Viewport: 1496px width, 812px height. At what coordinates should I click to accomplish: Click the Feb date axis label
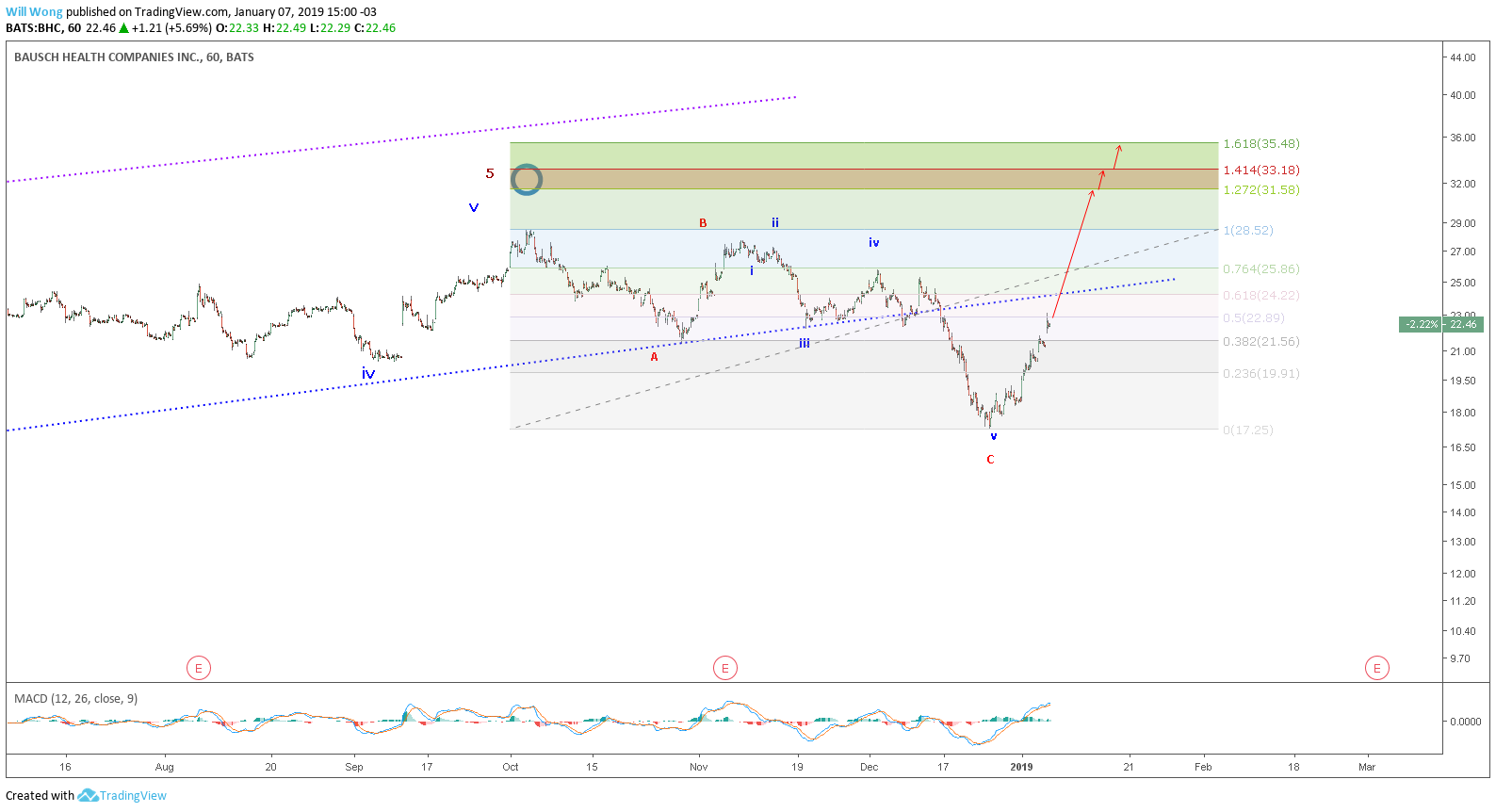tap(1203, 767)
